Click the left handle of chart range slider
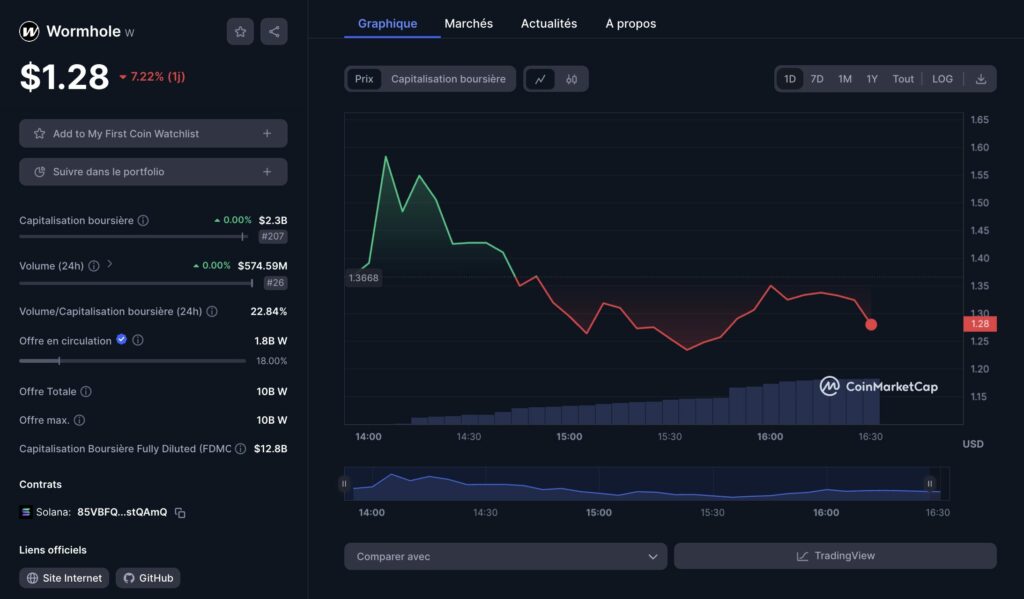 point(344,483)
